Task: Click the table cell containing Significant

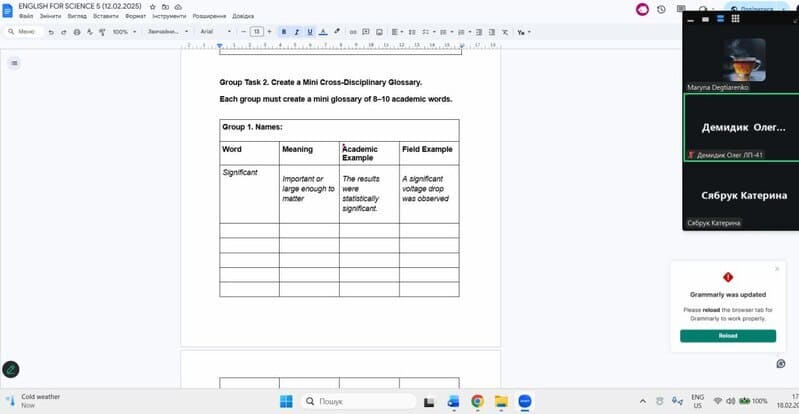Action: click(x=249, y=194)
